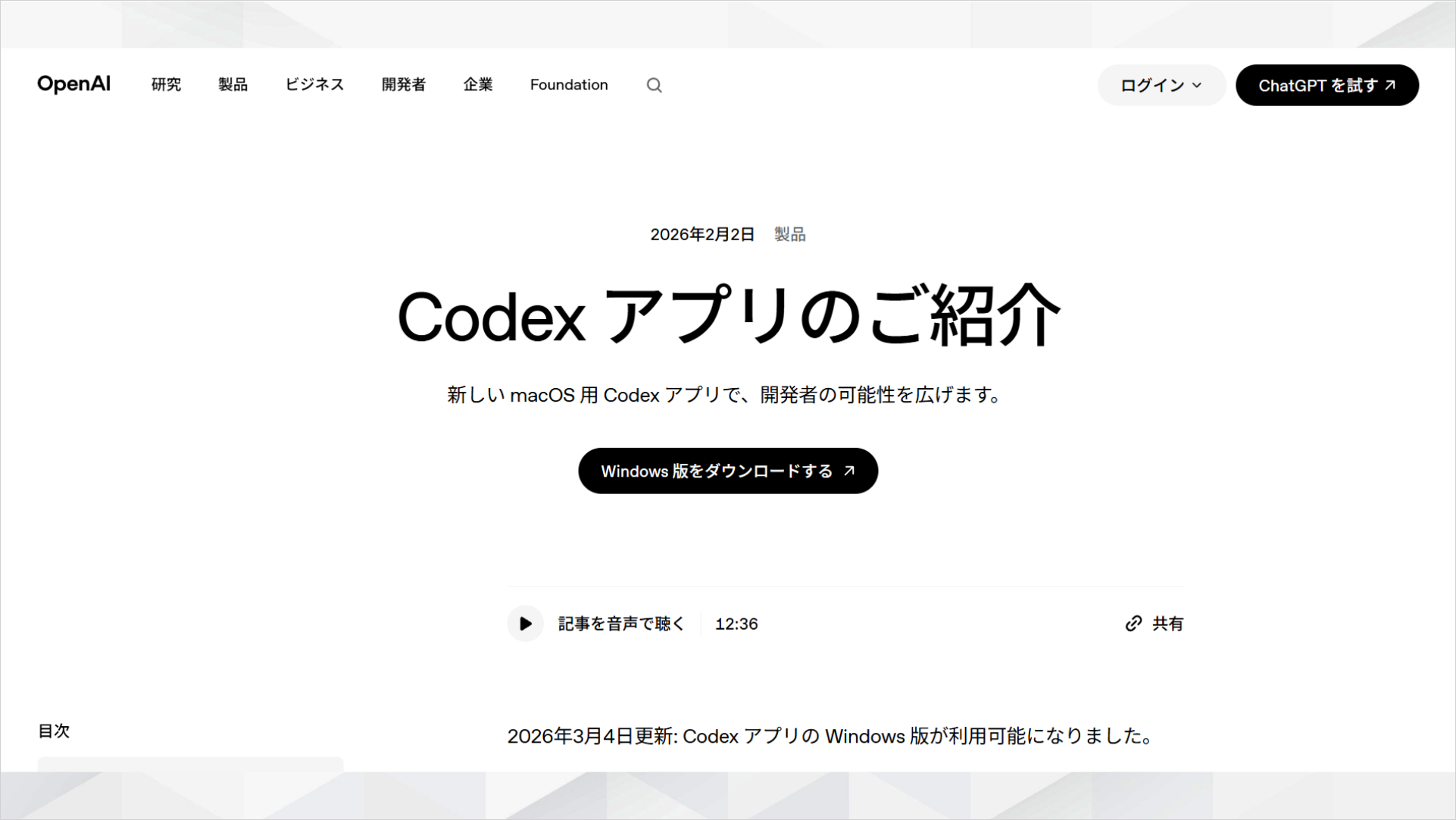Click the share link chain icon
This screenshot has height=820, width=1456.
(x=1133, y=624)
